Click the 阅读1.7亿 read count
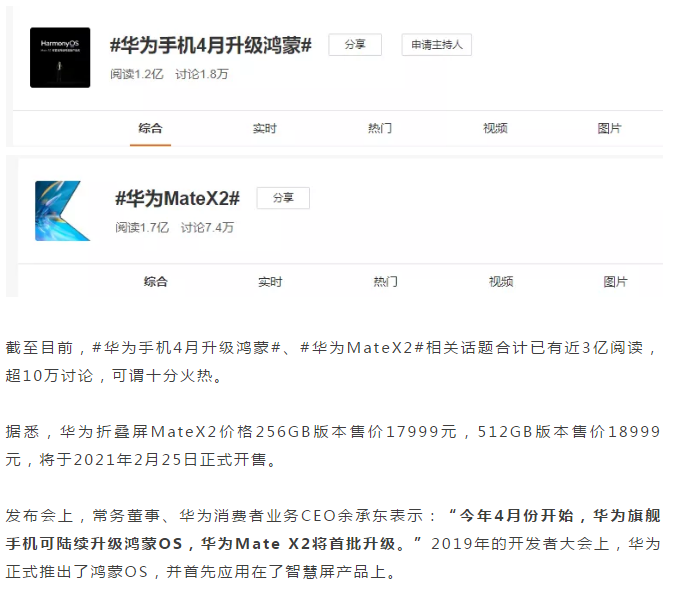Screen dimensions: 673x602 pos(142,227)
